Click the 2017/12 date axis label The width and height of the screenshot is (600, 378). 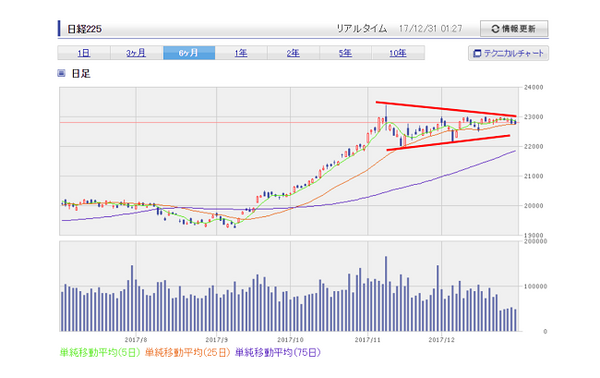click(441, 339)
